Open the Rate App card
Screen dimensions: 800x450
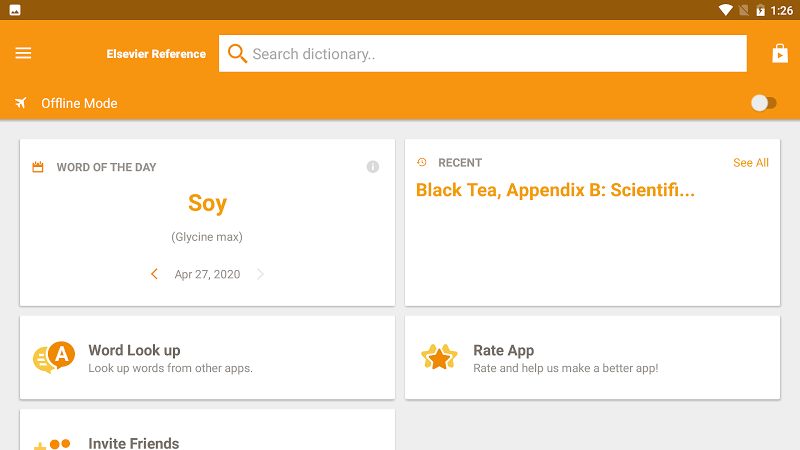tap(592, 358)
